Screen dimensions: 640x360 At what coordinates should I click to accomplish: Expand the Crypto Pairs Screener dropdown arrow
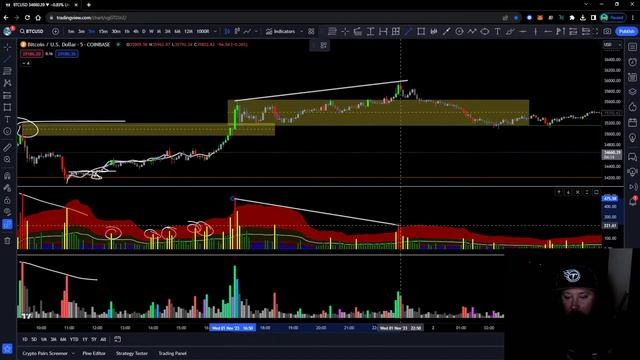(73, 353)
